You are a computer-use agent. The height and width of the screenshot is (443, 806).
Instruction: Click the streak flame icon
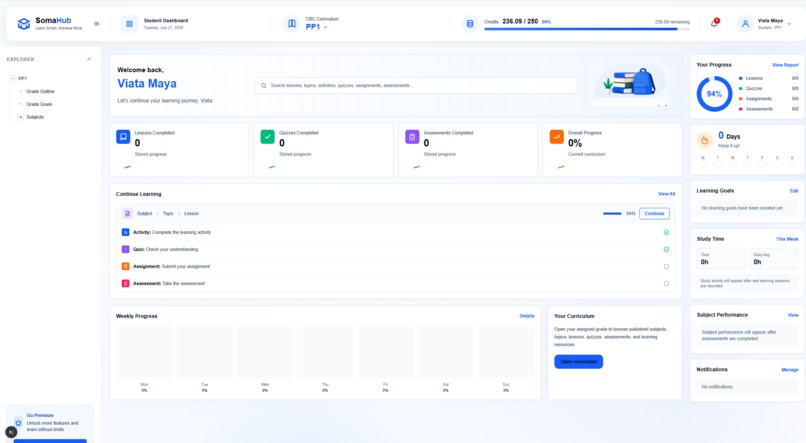tap(704, 140)
